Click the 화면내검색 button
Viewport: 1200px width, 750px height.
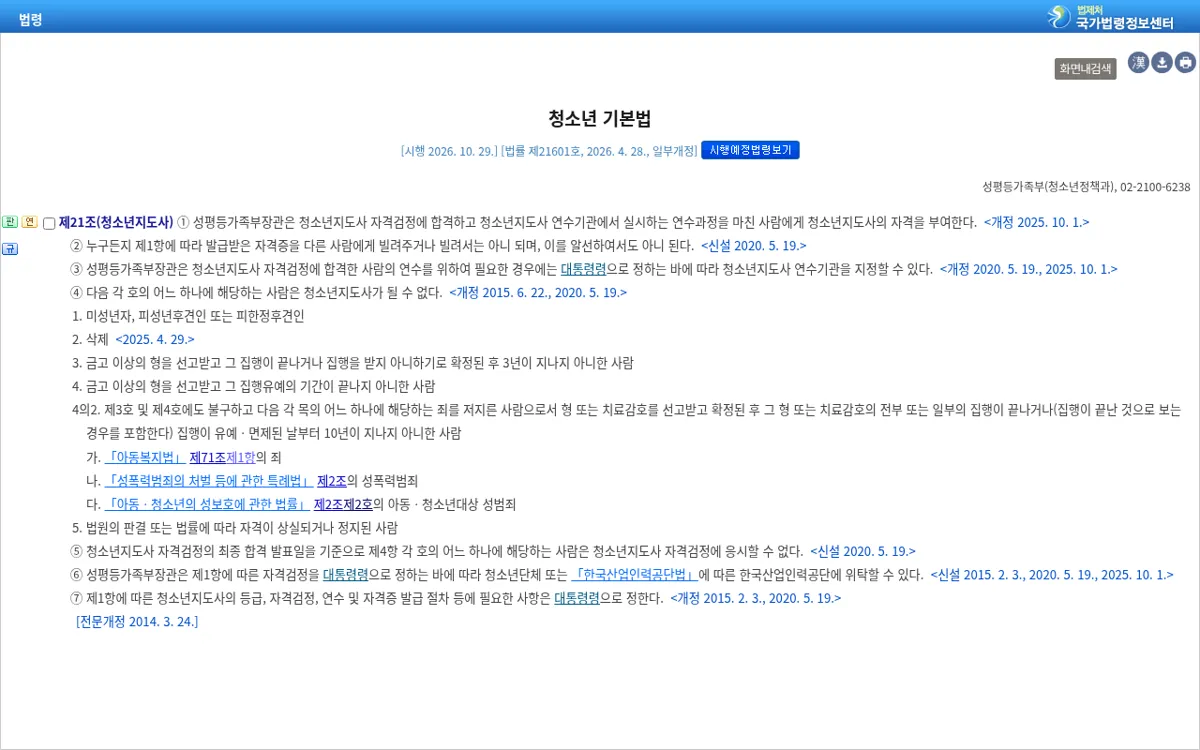point(1085,69)
